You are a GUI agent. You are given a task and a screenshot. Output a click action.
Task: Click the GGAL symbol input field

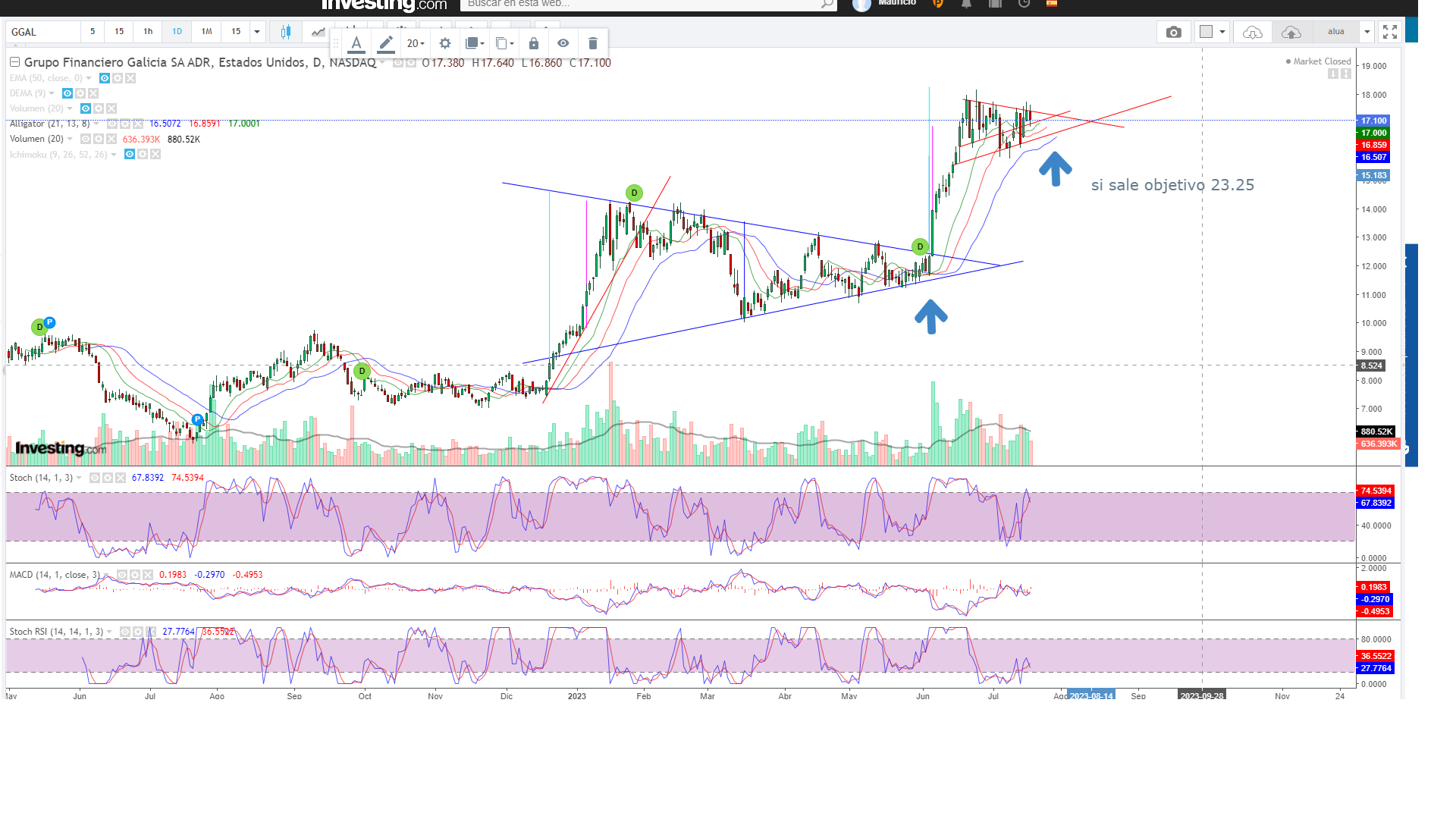[x=43, y=32]
